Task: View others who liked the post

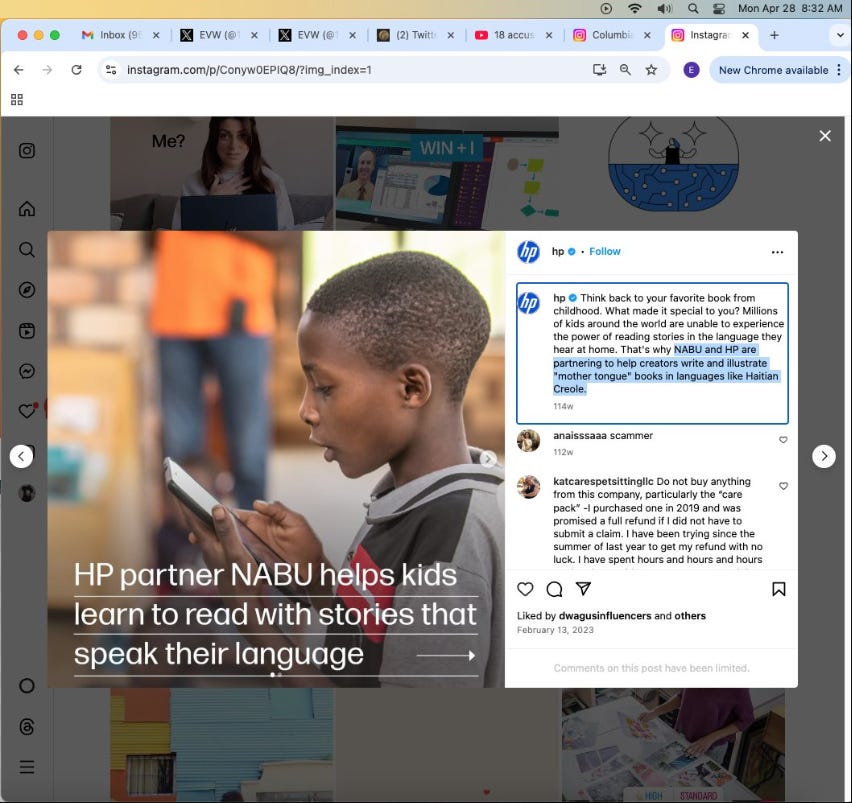Action: click(690, 616)
